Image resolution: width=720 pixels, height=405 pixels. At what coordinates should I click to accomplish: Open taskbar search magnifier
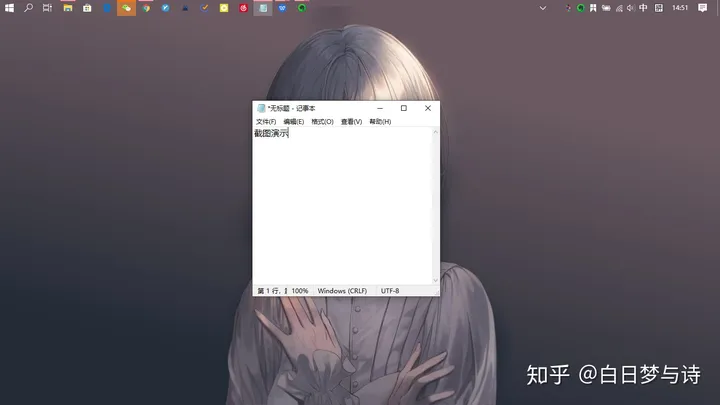click(28, 8)
